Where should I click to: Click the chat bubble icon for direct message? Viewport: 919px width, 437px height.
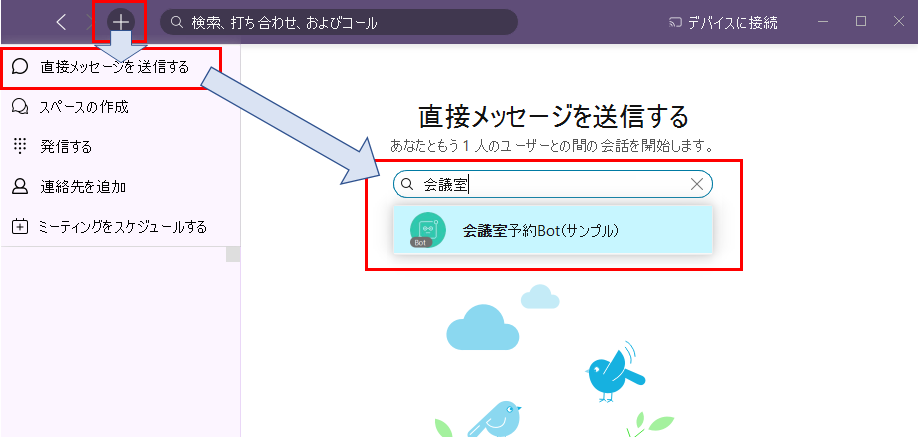[20, 67]
